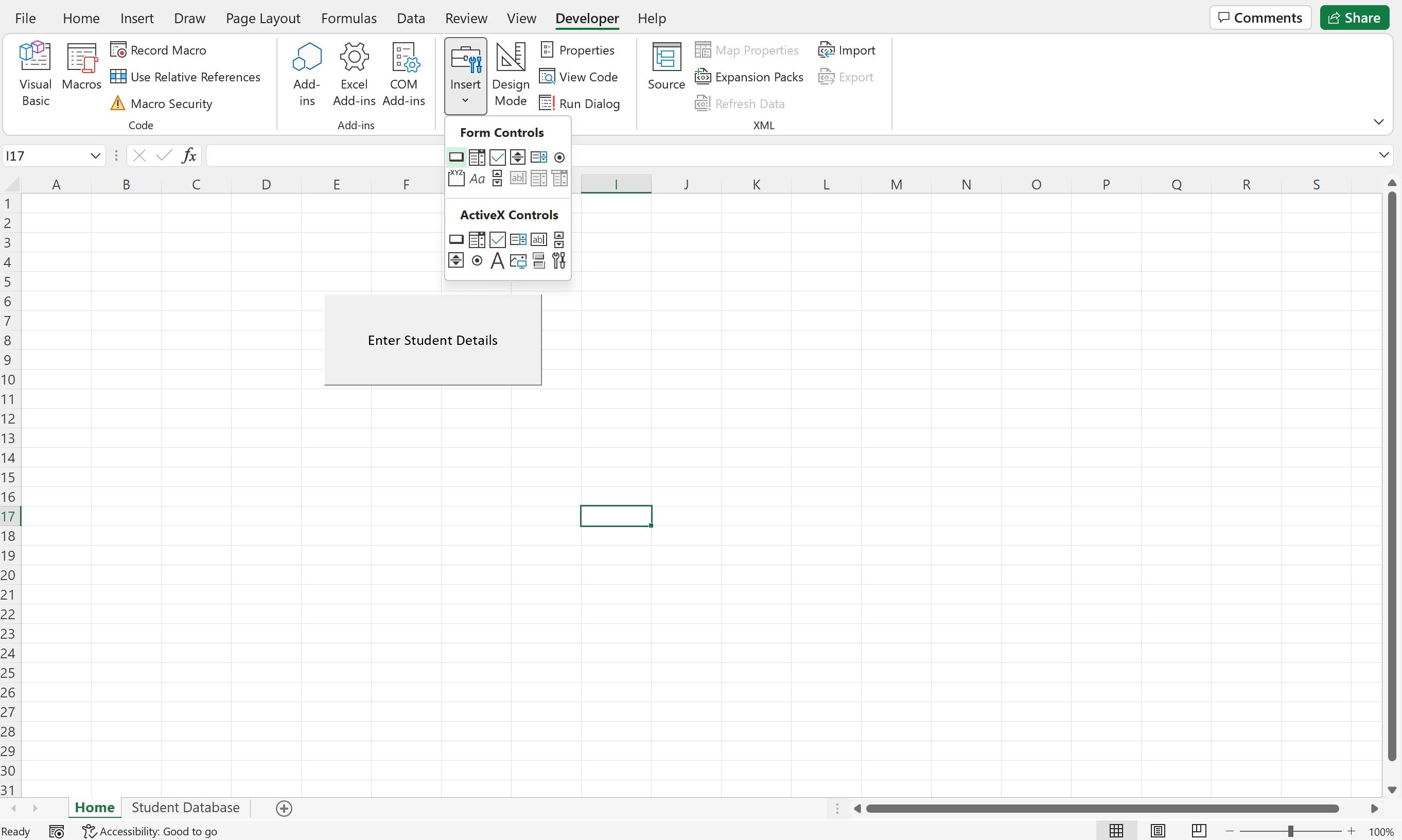Enable Use Relative References

click(x=186, y=76)
